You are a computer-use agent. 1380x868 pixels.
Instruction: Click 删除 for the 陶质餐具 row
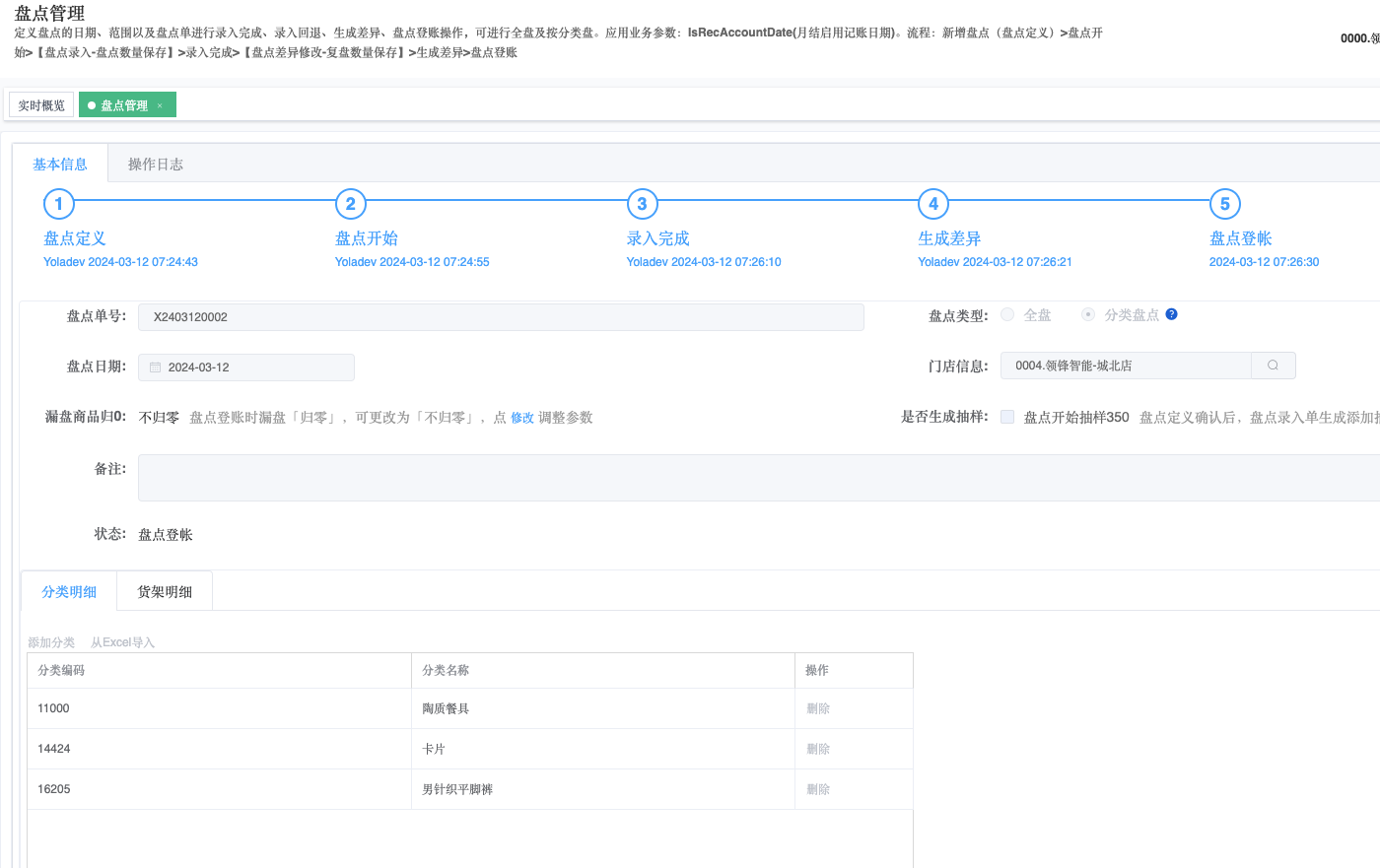818,708
